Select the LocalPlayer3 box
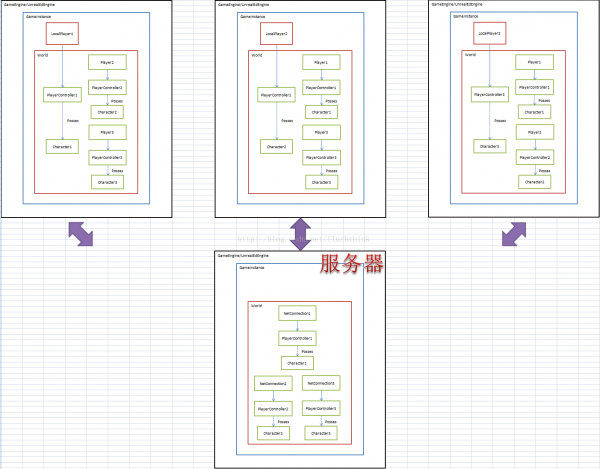This screenshot has width=600, height=469. (489, 33)
